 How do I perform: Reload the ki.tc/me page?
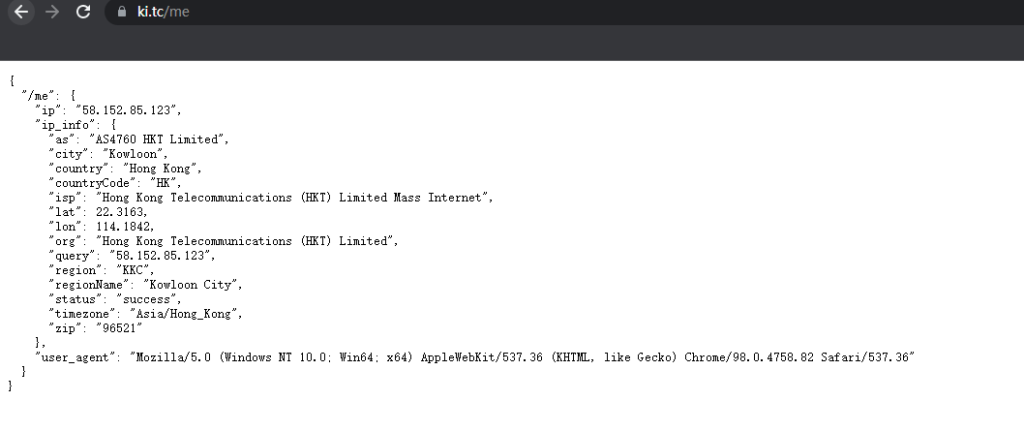pyautogui.click(x=83, y=12)
